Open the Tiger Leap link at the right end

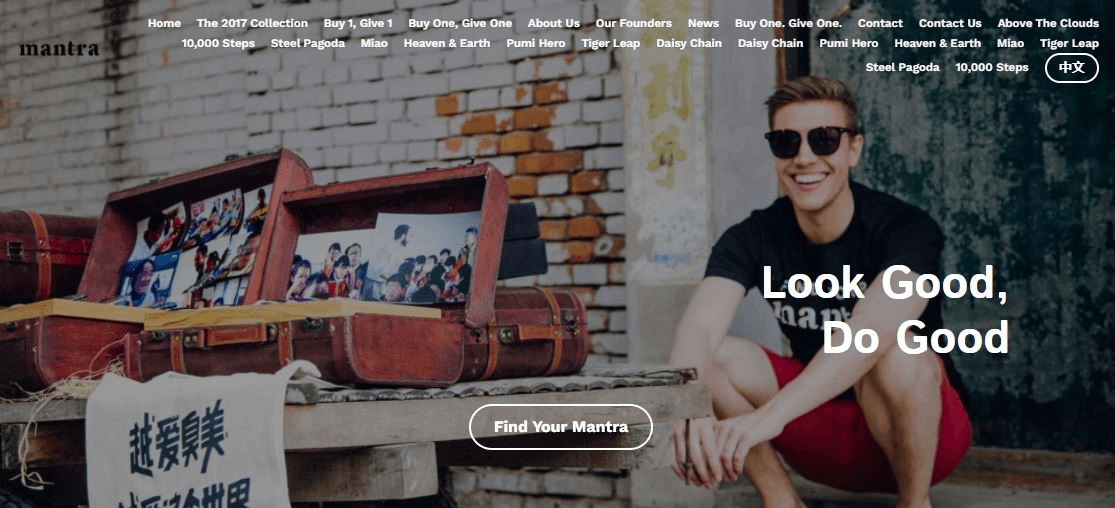pyautogui.click(x=1069, y=43)
